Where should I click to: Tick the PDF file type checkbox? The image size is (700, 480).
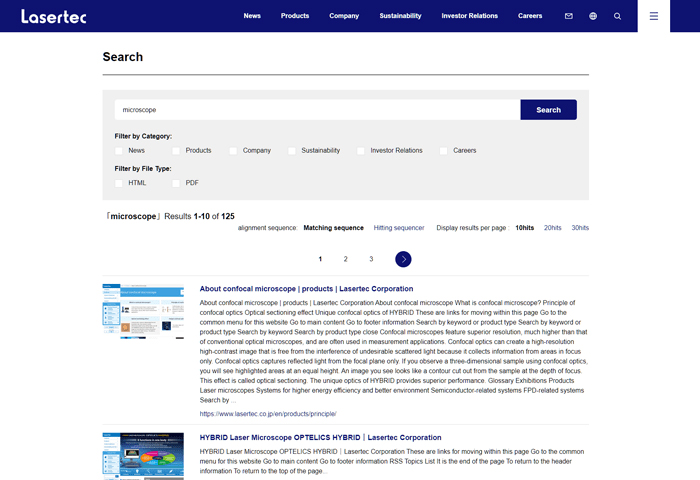[x=176, y=184]
